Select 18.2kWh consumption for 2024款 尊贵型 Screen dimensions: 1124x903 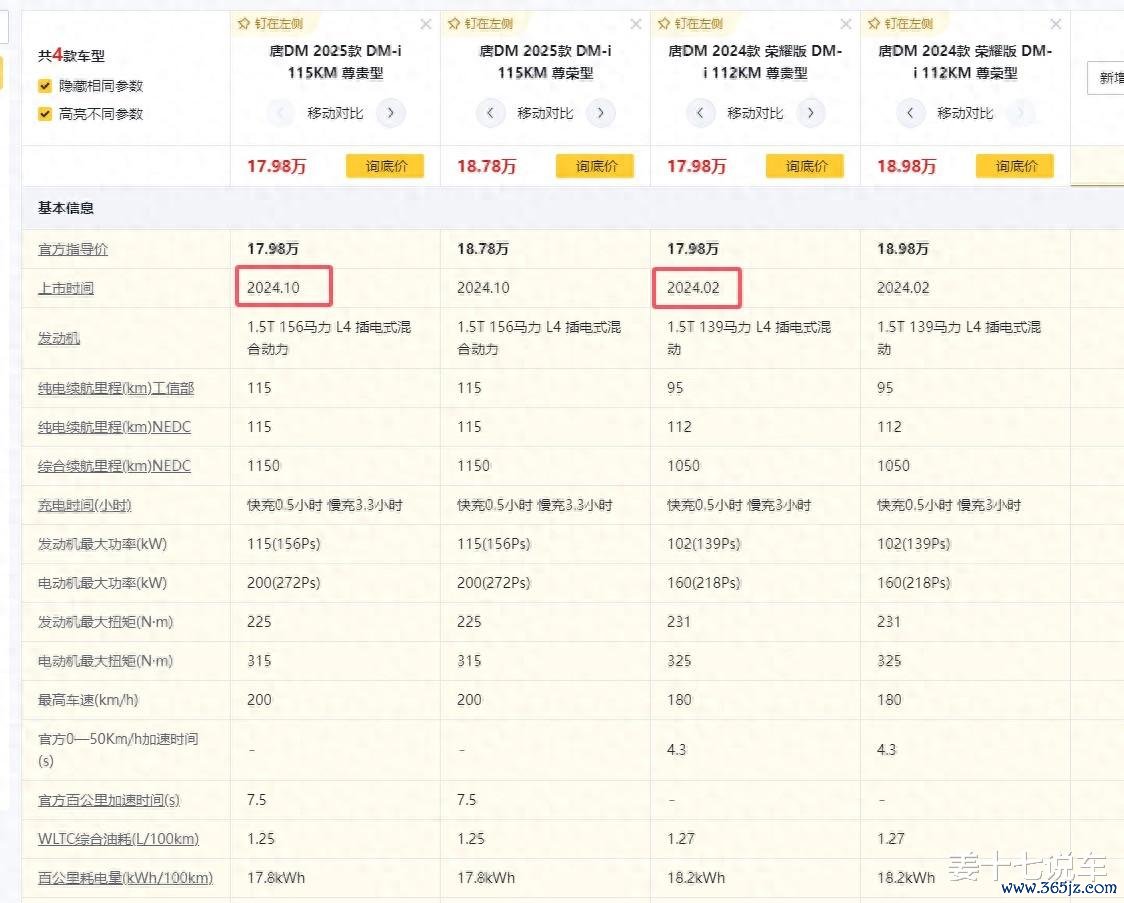[x=696, y=878]
